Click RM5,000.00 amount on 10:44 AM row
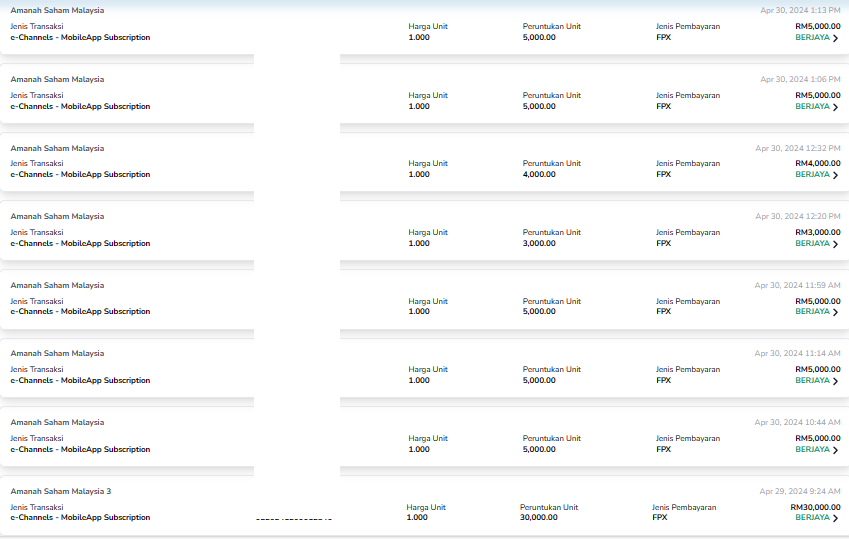The height and width of the screenshot is (539, 849). pos(818,438)
